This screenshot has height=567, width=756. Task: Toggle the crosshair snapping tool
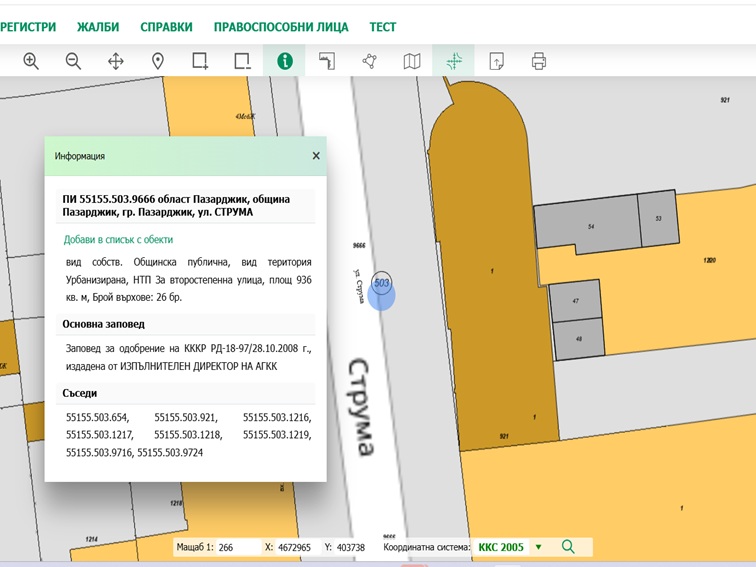pos(454,61)
